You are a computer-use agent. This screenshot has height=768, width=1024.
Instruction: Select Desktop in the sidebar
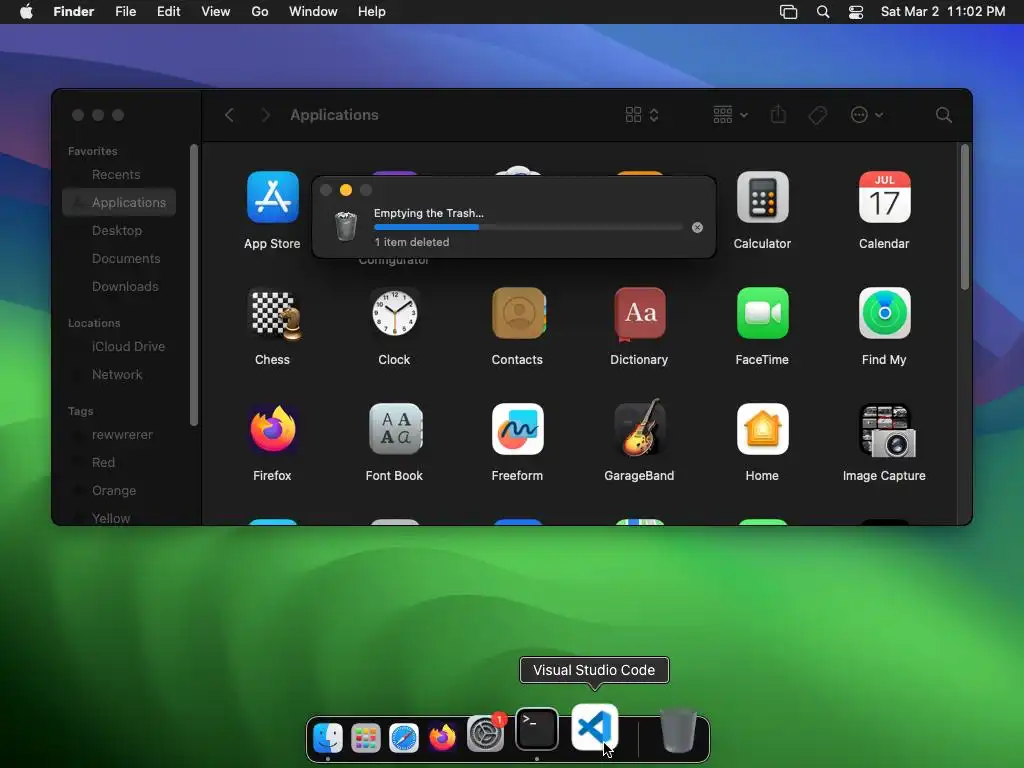[x=119, y=231]
